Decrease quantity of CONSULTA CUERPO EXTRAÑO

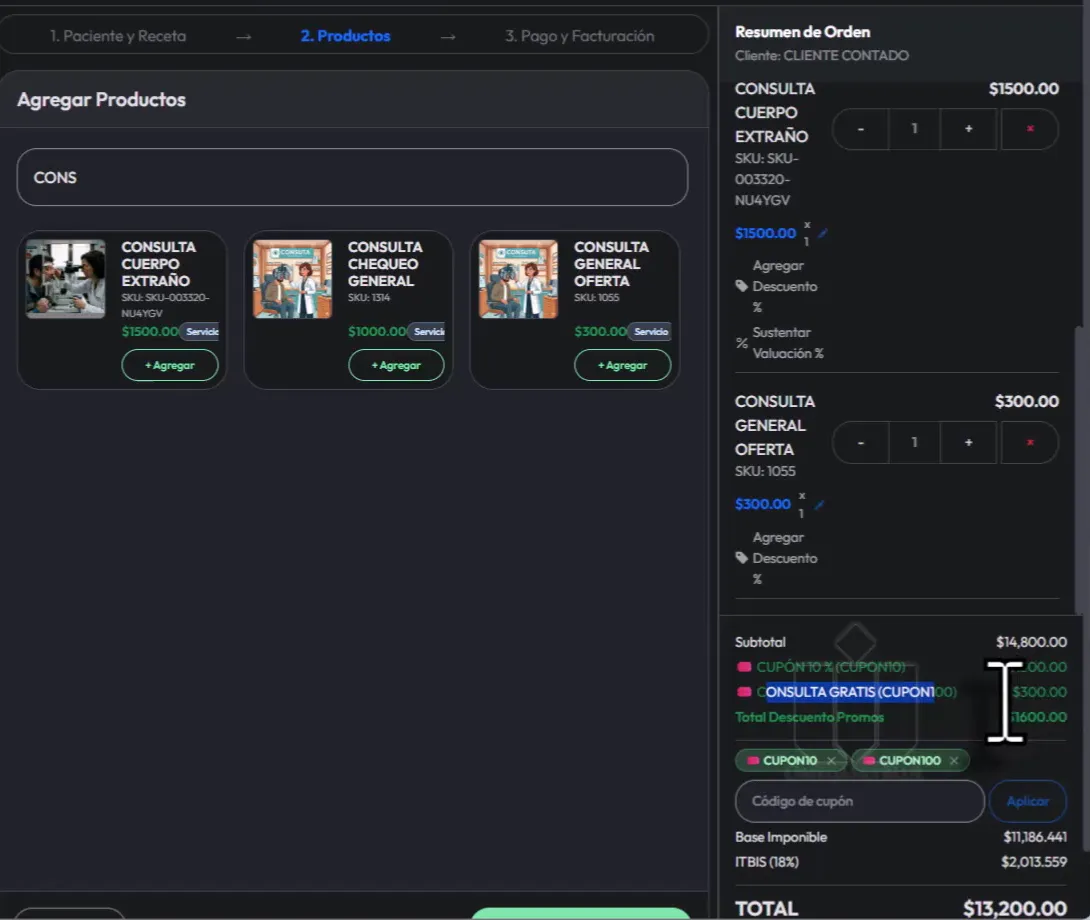click(861, 129)
